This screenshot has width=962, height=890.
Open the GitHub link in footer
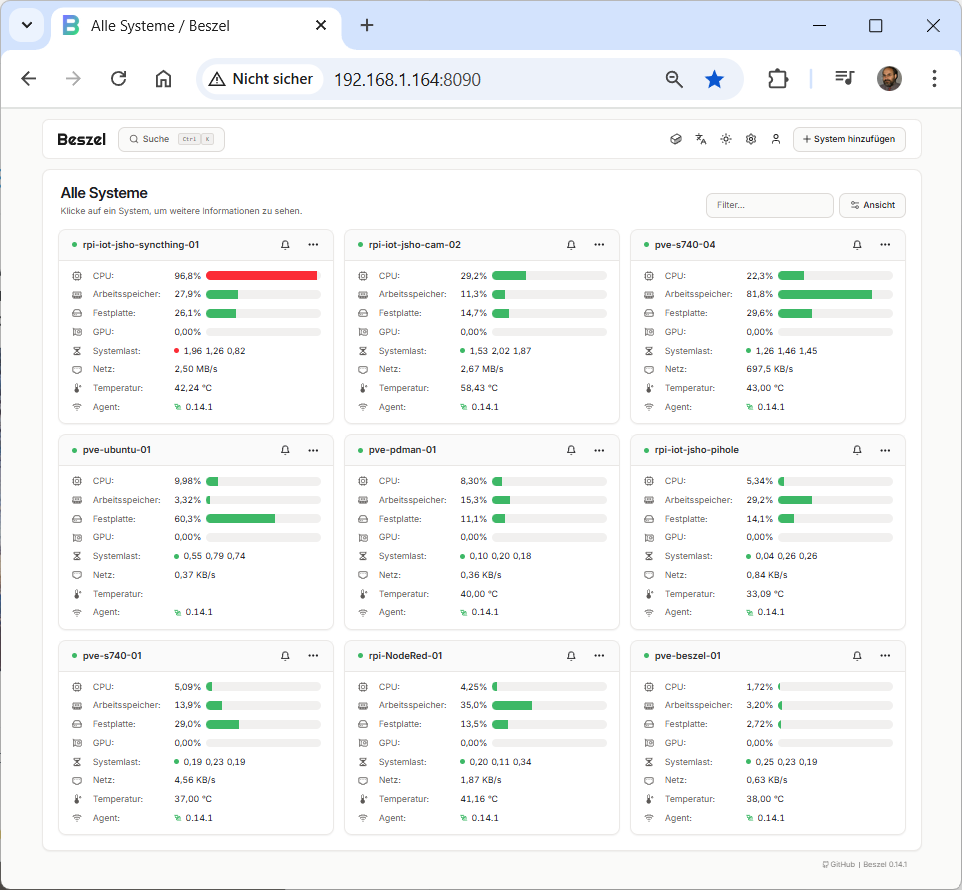click(x=841, y=864)
